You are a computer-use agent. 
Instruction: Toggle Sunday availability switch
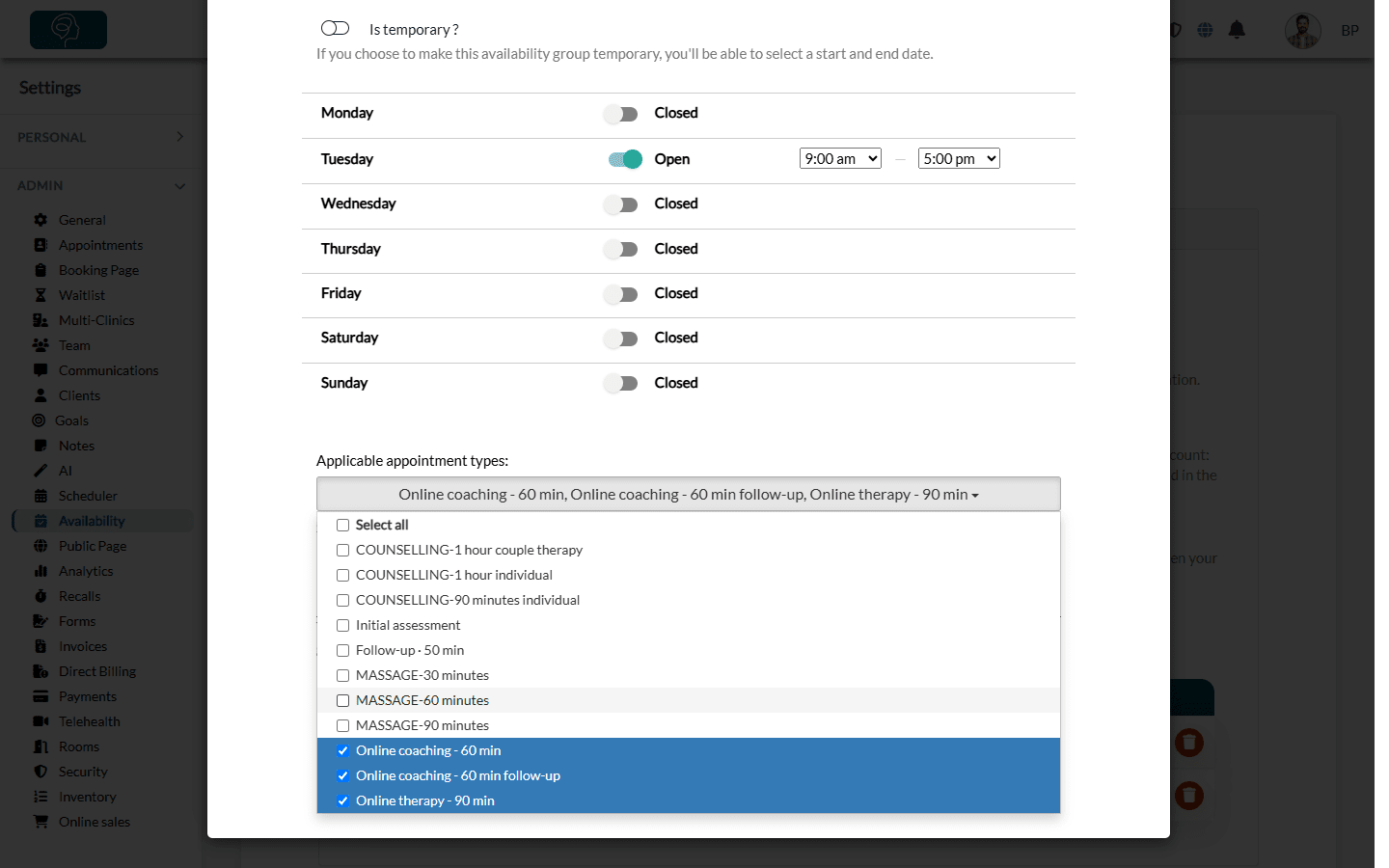(622, 384)
